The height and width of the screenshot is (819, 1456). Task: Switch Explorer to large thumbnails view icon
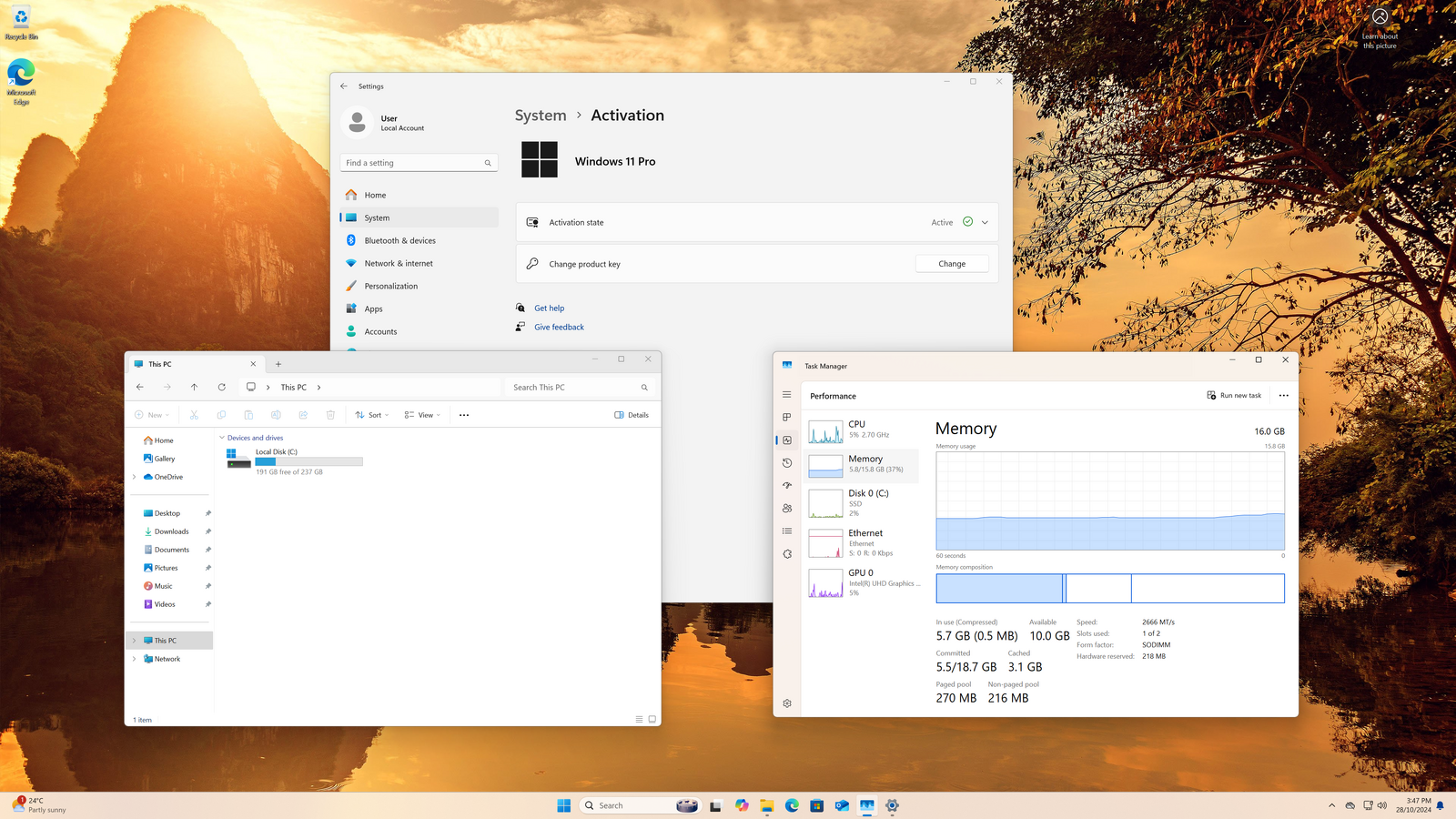[x=652, y=720]
